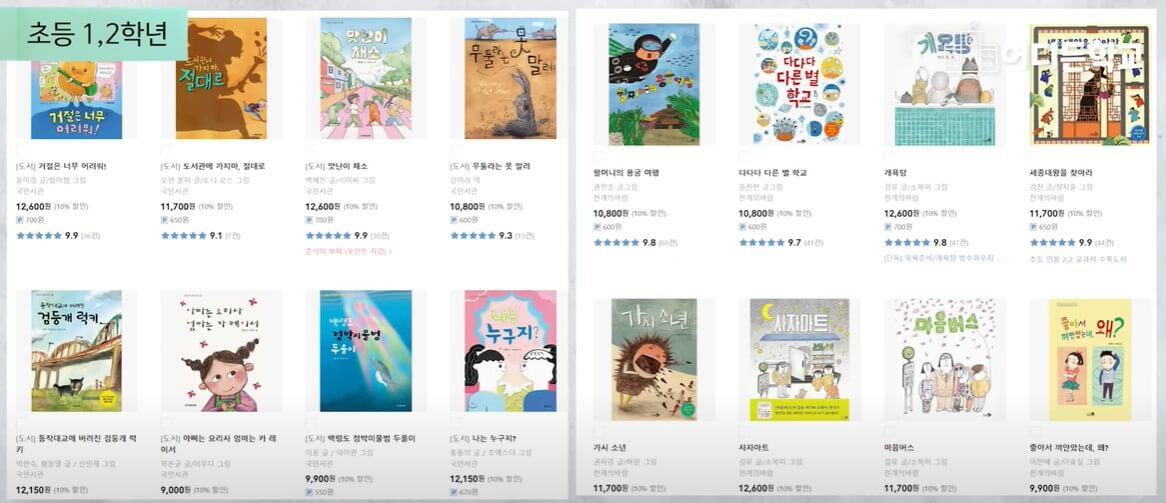Open the 사자마트 book title link
This screenshot has height=503, width=1166.
pyautogui.click(x=754, y=448)
